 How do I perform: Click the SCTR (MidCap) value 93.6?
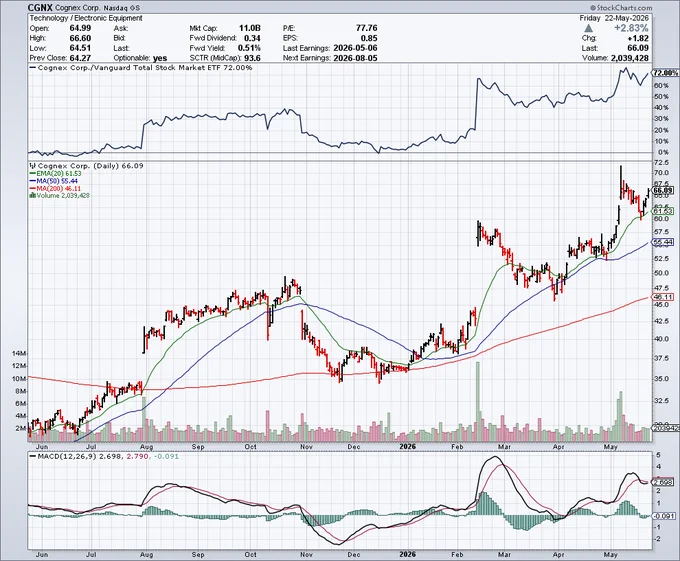tap(252, 58)
